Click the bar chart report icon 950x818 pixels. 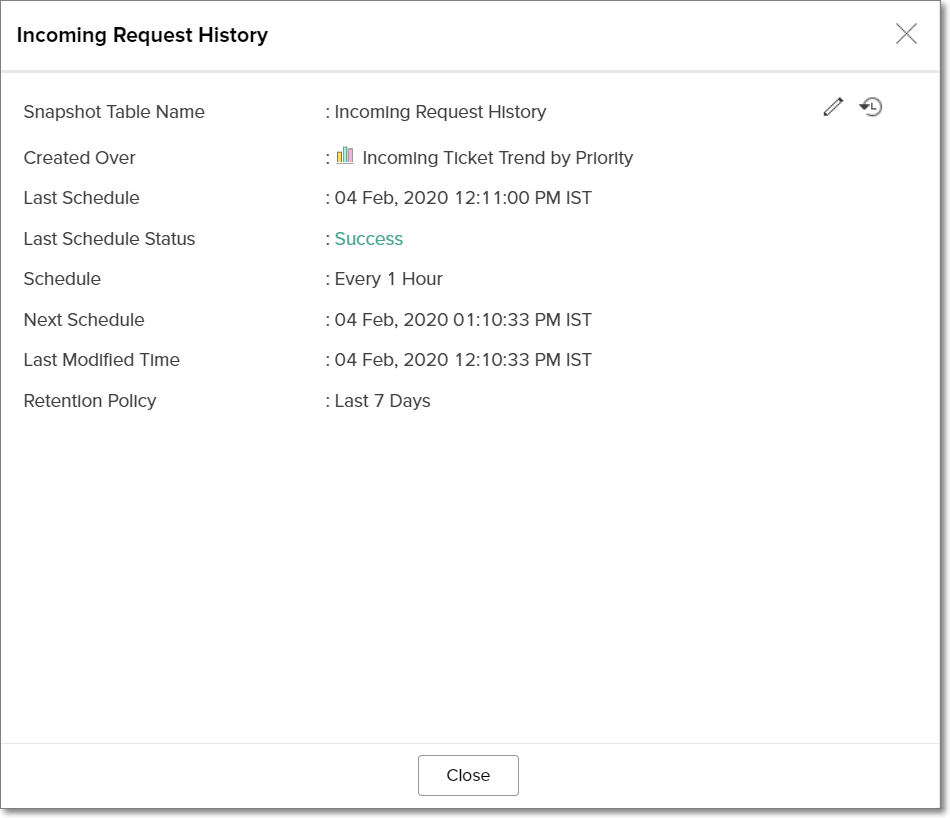point(345,155)
